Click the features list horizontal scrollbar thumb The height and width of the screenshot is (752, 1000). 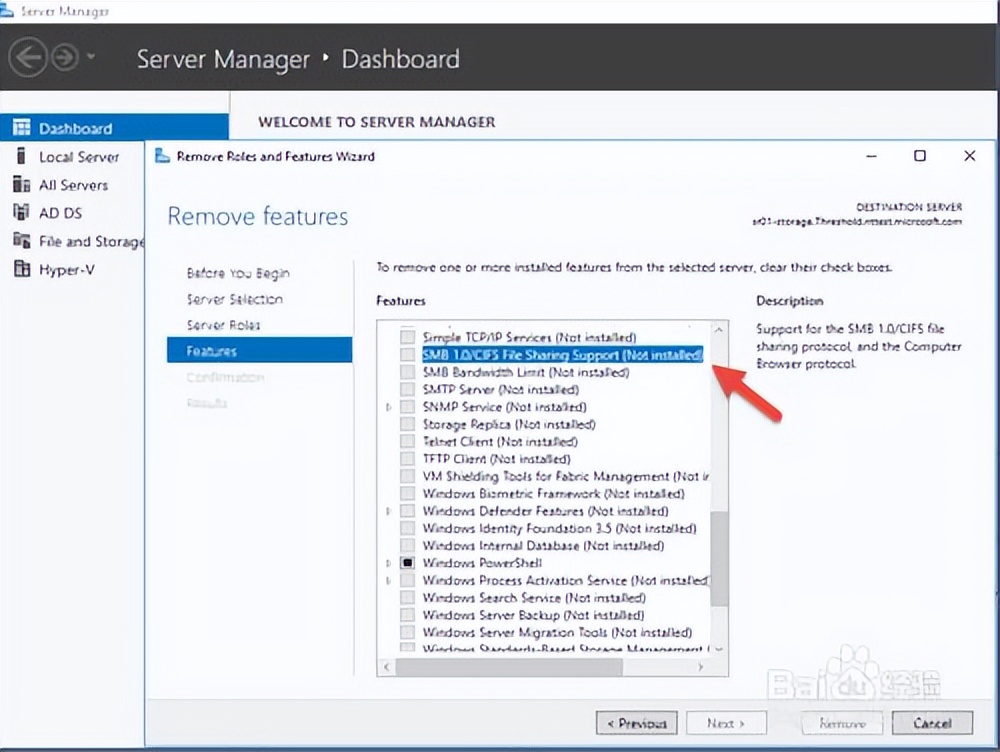[509, 667]
